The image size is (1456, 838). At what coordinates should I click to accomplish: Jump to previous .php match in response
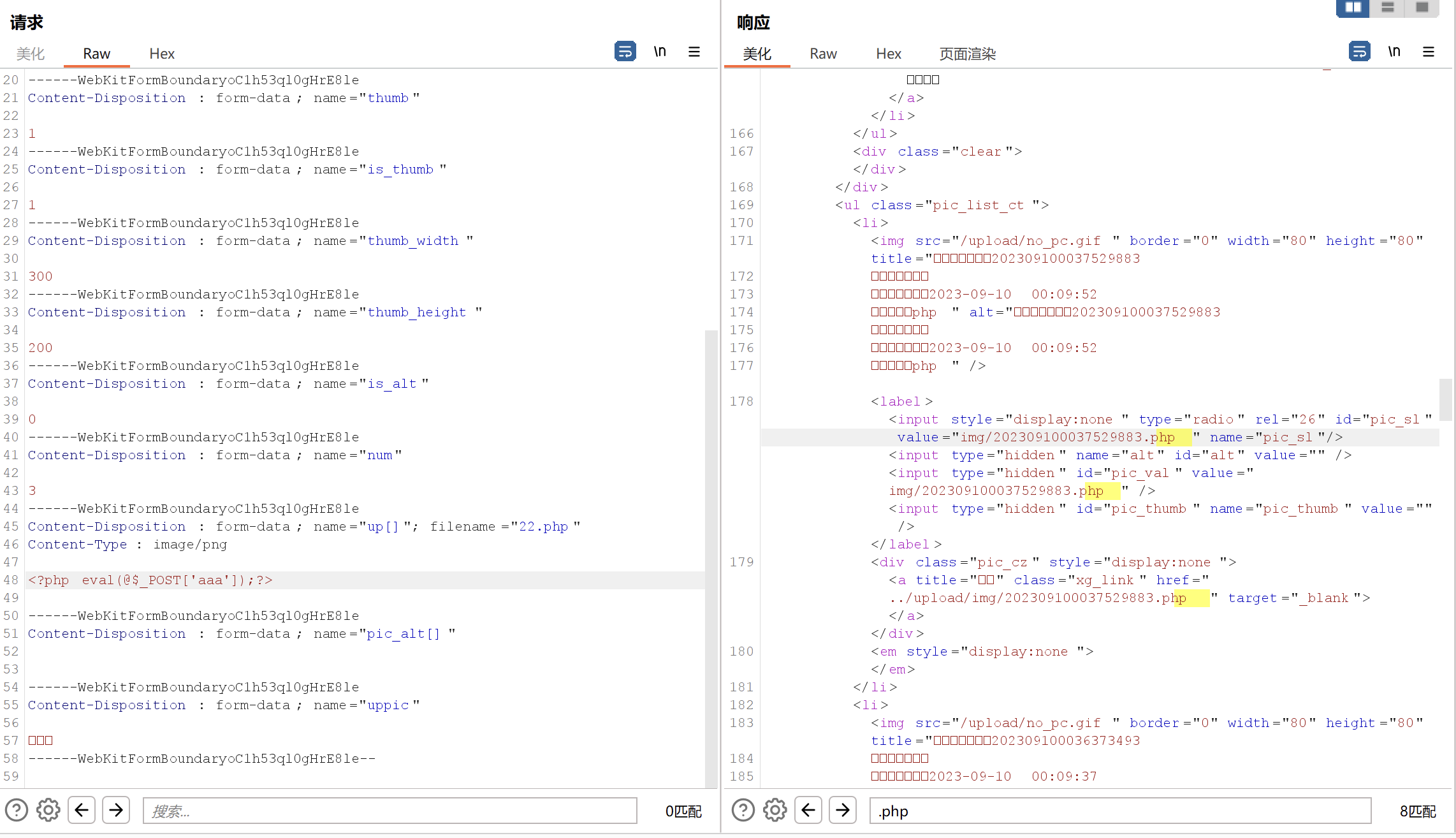(x=808, y=811)
